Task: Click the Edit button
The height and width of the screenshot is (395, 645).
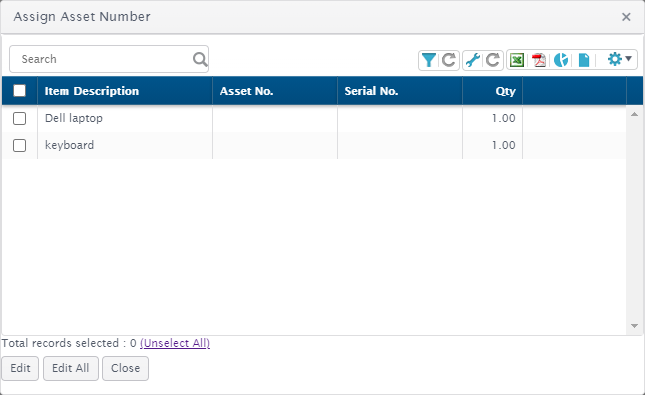Action: click(20, 368)
